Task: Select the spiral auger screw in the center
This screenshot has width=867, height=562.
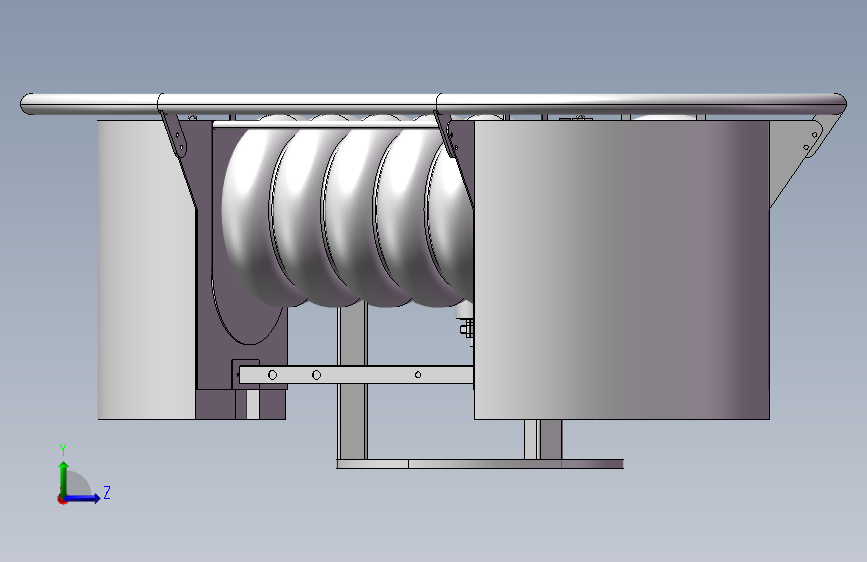Action: tap(348, 210)
